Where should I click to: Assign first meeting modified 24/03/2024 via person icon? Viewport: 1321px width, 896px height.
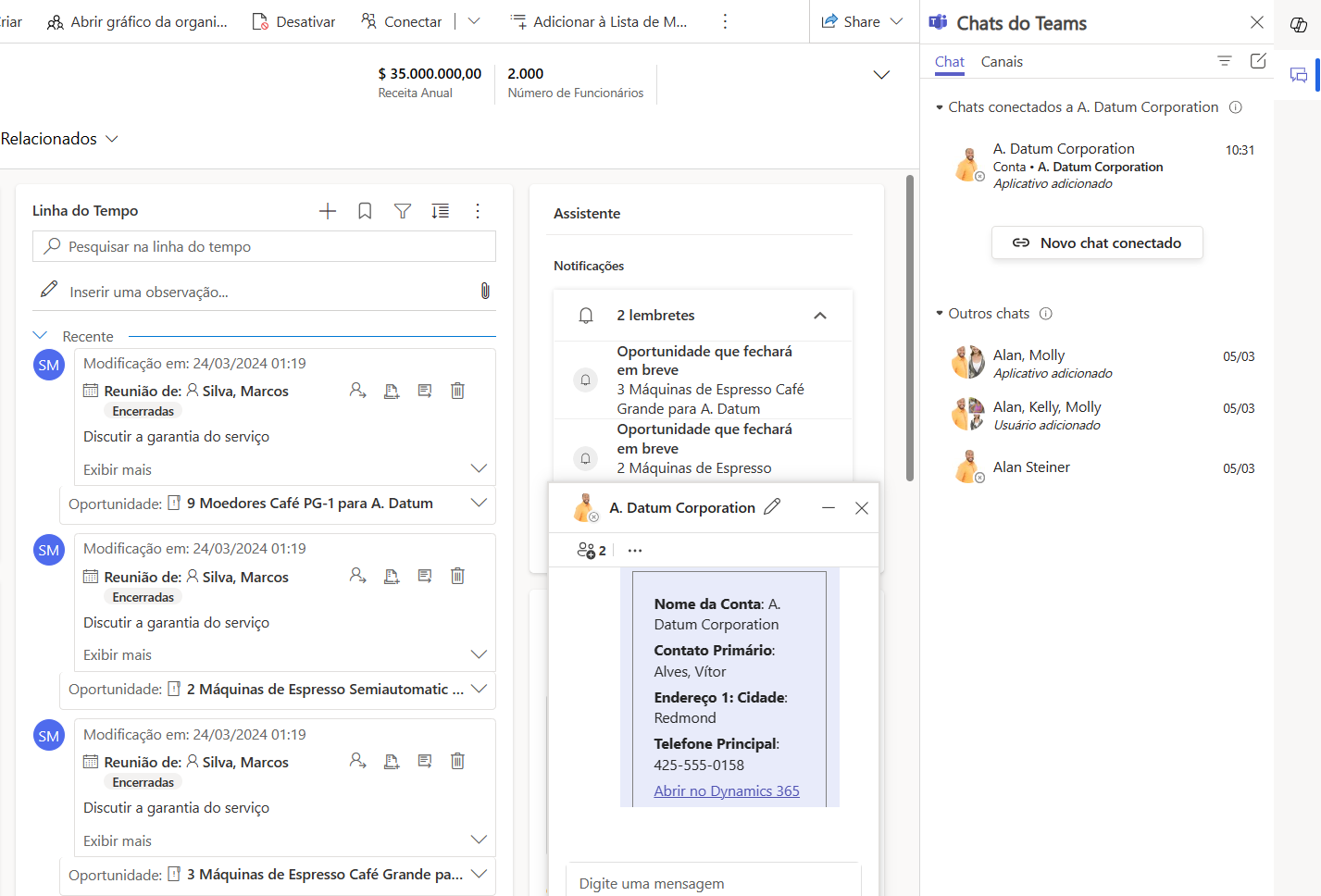[x=357, y=391]
